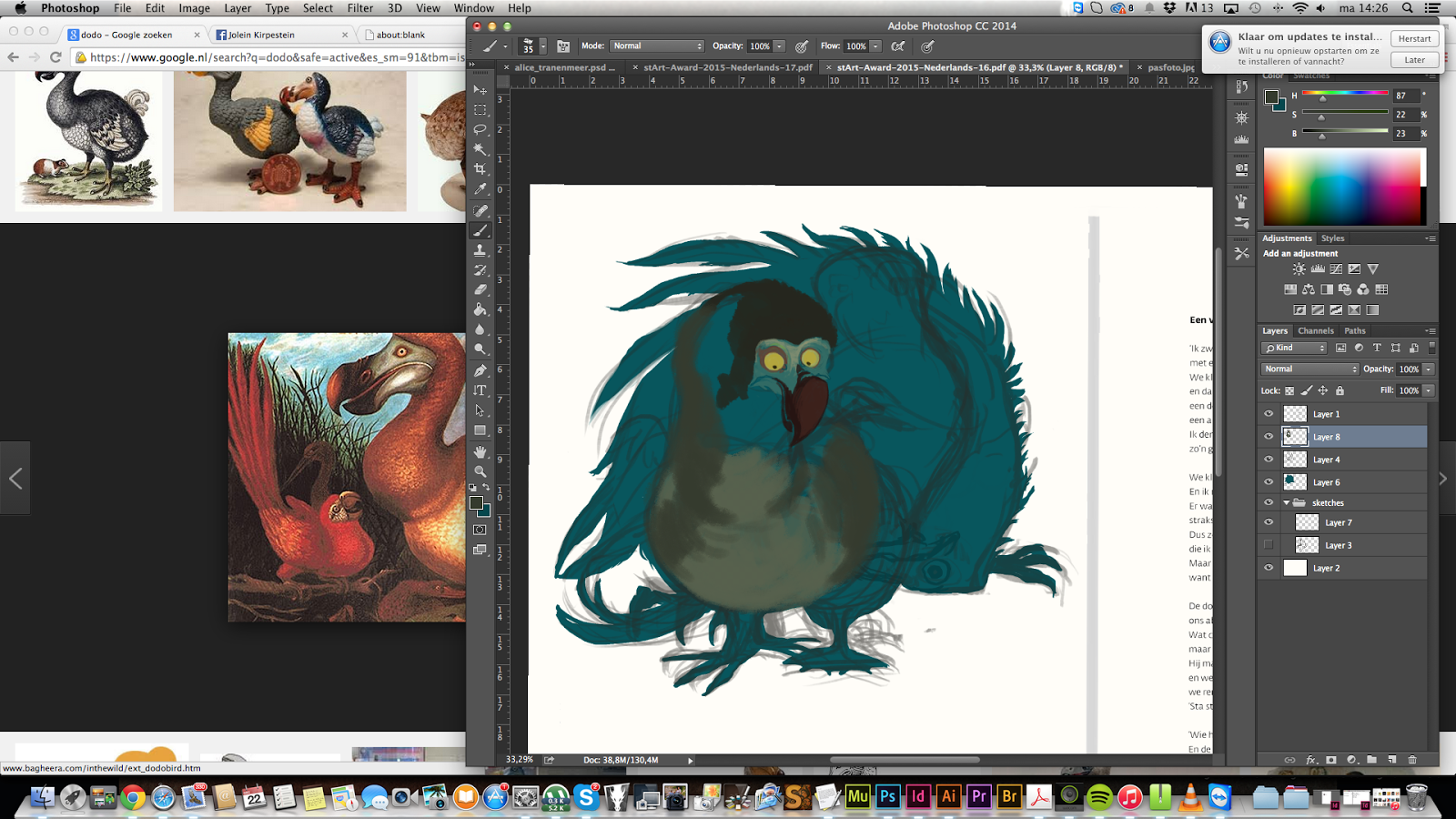The image size is (1456, 819).
Task: Click the Hue slider in Color panel
Action: [x=1345, y=93]
